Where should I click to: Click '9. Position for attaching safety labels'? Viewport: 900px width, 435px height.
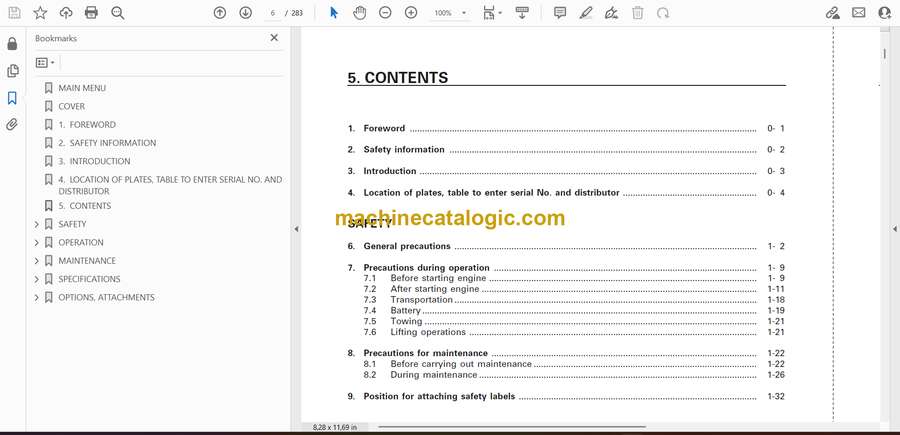click(x=566, y=397)
